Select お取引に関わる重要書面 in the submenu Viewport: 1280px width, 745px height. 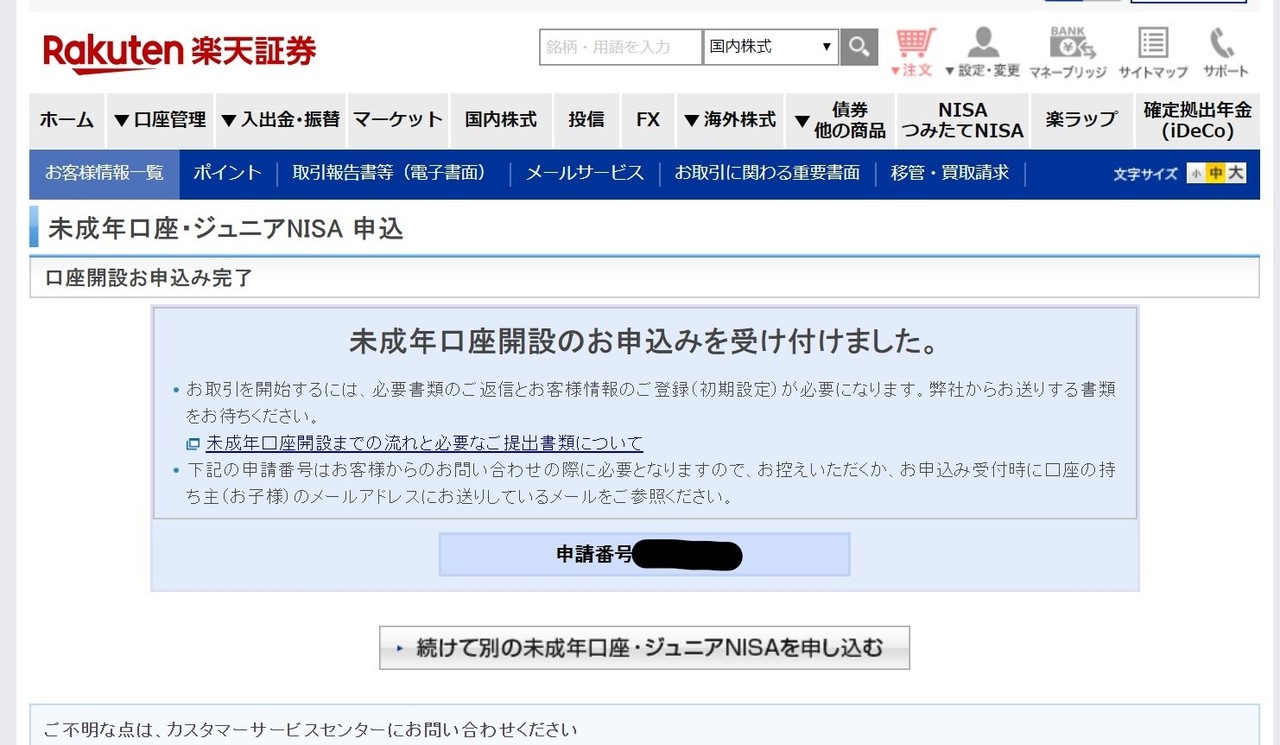767,173
